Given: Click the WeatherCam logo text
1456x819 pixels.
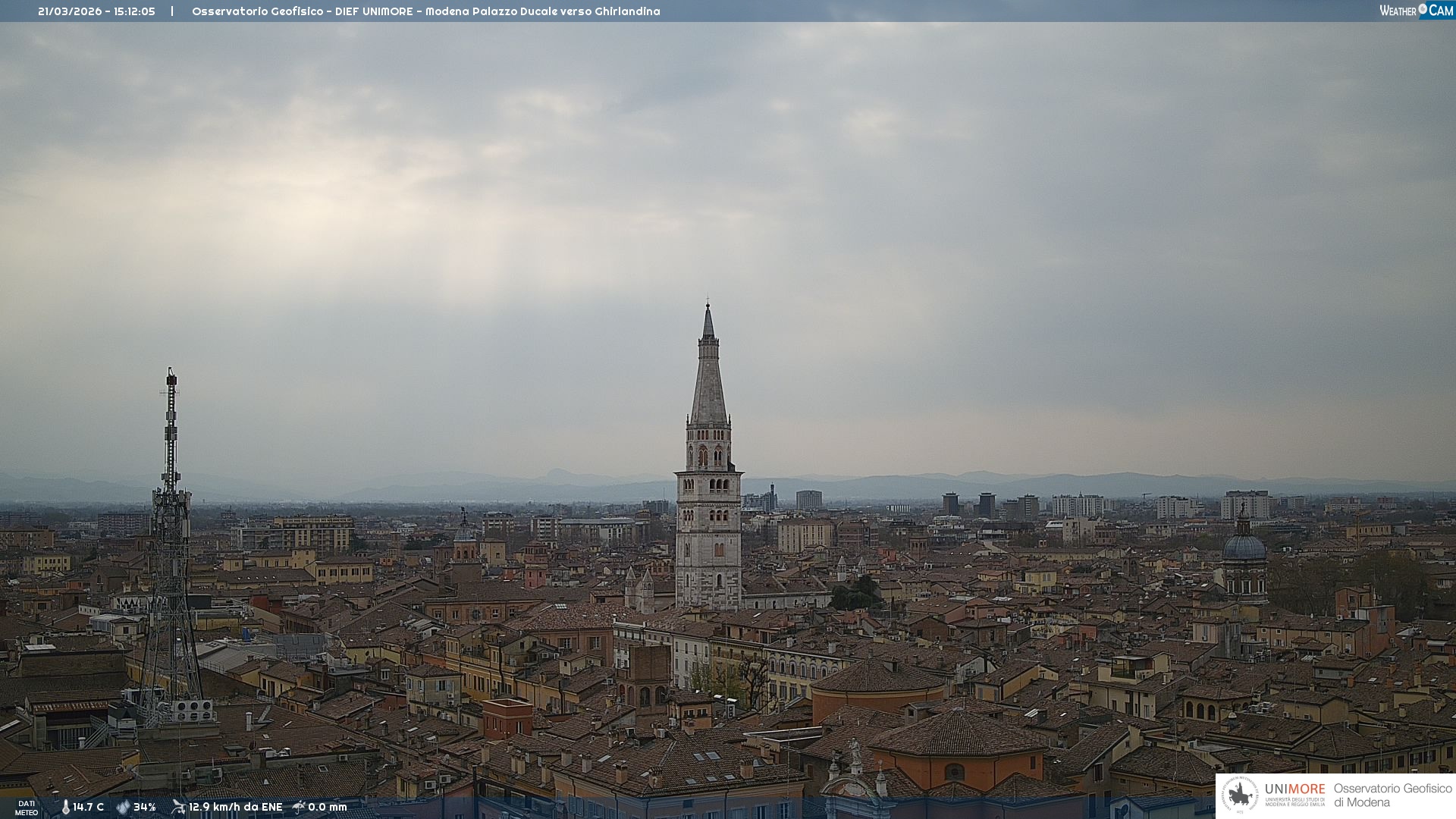Looking at the screenshot, I should 1398,11.
